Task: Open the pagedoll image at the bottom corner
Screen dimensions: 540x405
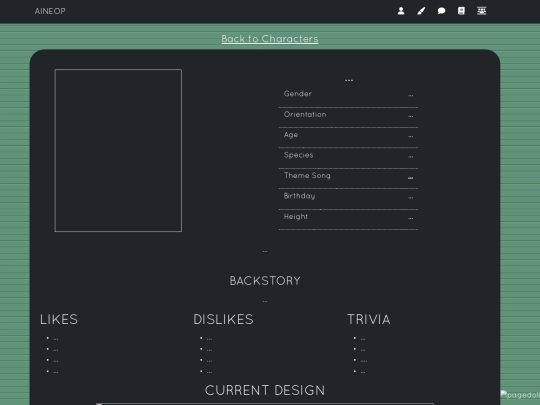Action: [x=520, y=395]
